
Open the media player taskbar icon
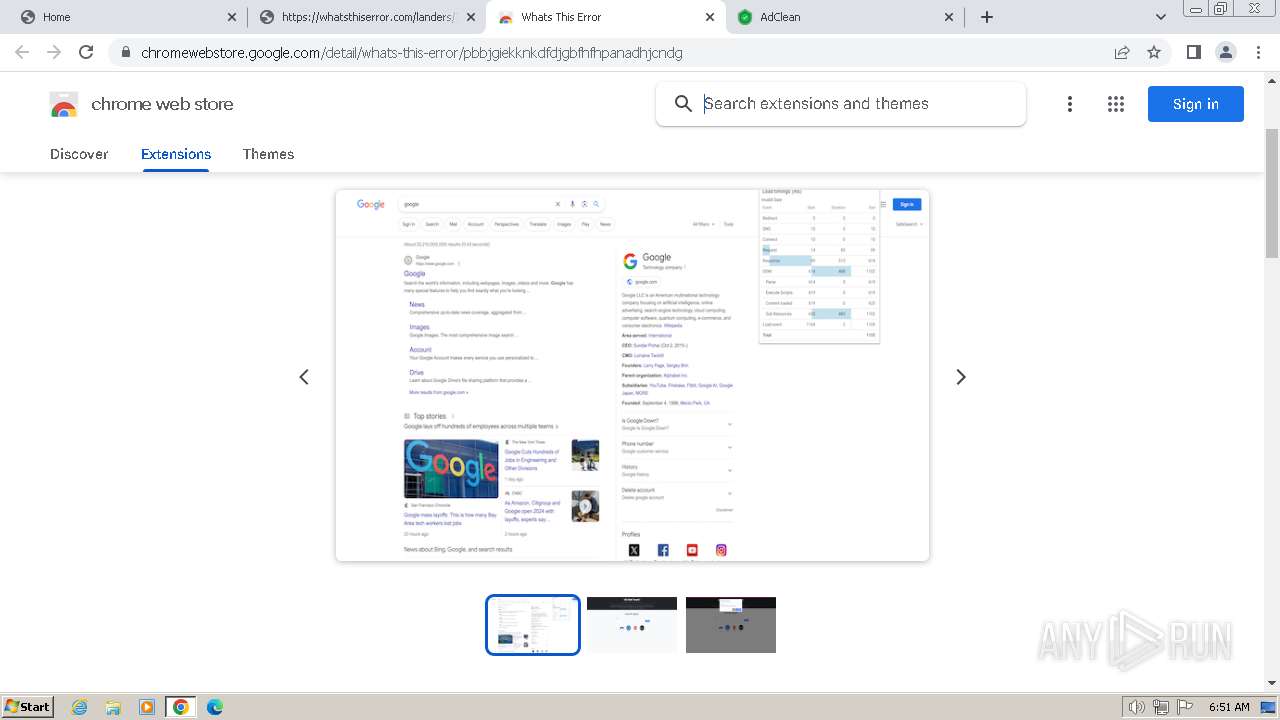pyautogui.click(x=147, y=707)
